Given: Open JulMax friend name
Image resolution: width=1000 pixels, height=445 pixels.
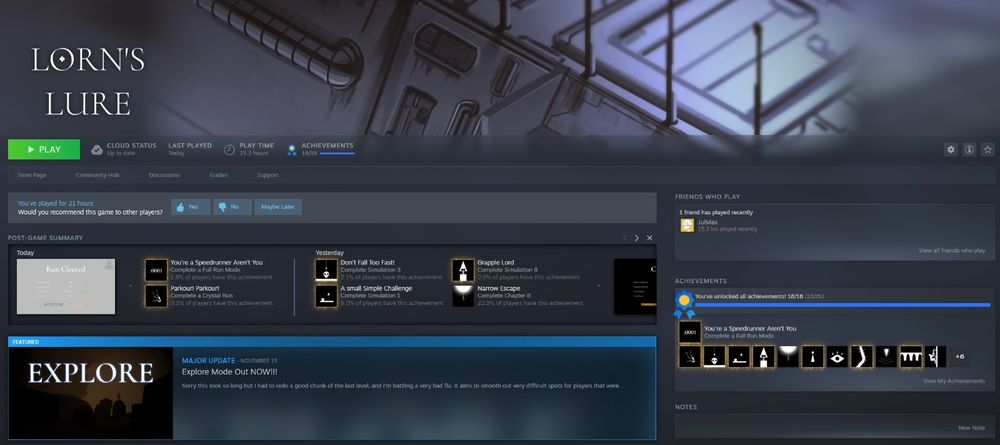Looking at the screenshot, I should (708, 222).
